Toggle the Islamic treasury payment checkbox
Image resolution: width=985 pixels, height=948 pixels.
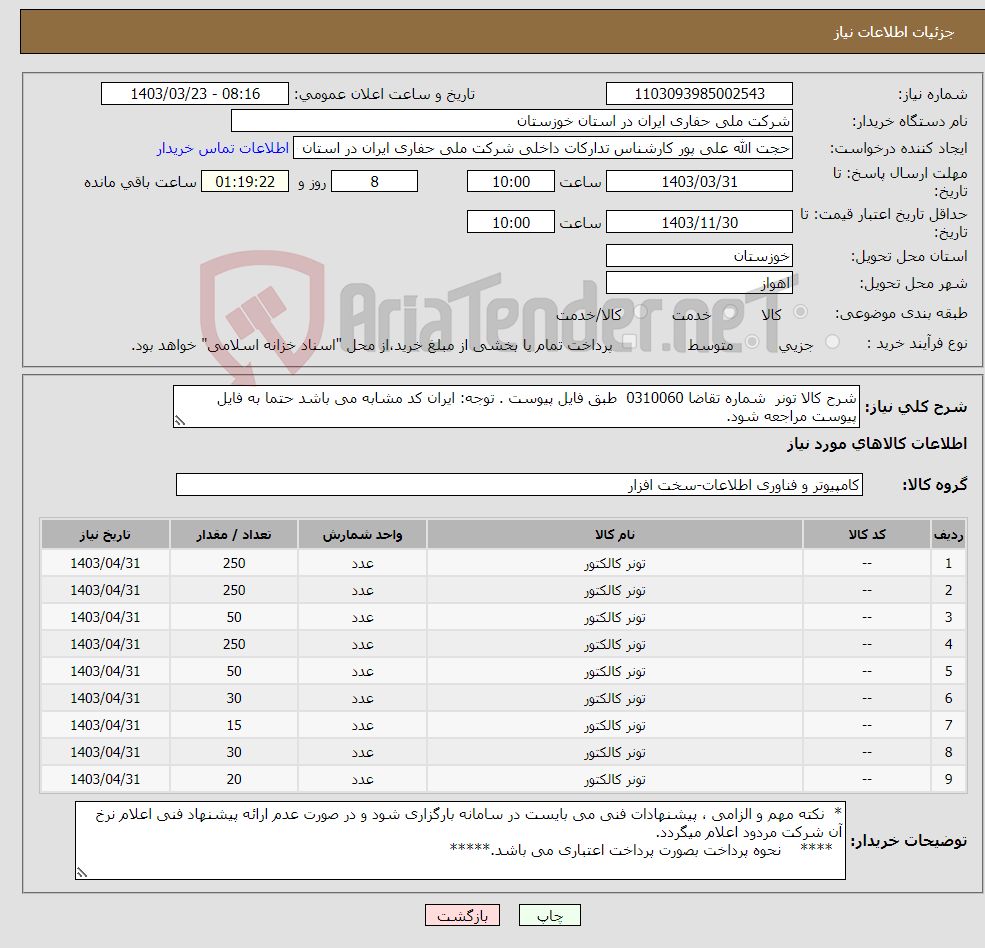tap(629, 342)
